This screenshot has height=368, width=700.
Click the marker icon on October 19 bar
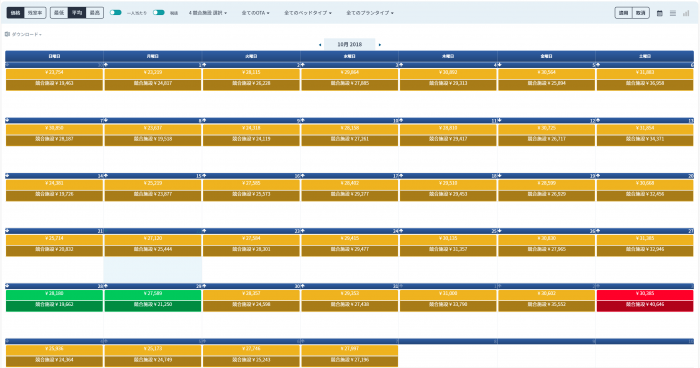click(500, 176)
